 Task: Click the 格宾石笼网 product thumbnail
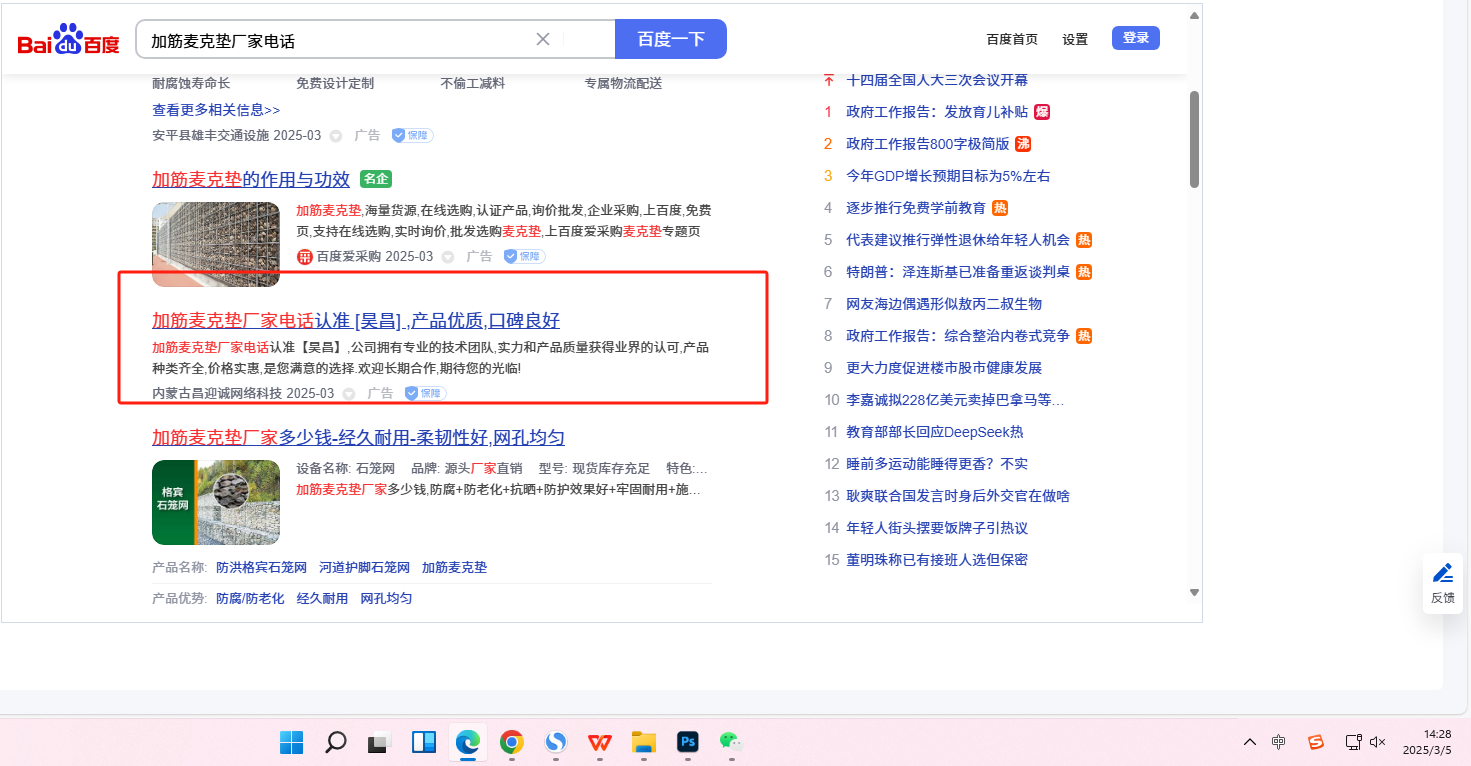pos(216,502)
